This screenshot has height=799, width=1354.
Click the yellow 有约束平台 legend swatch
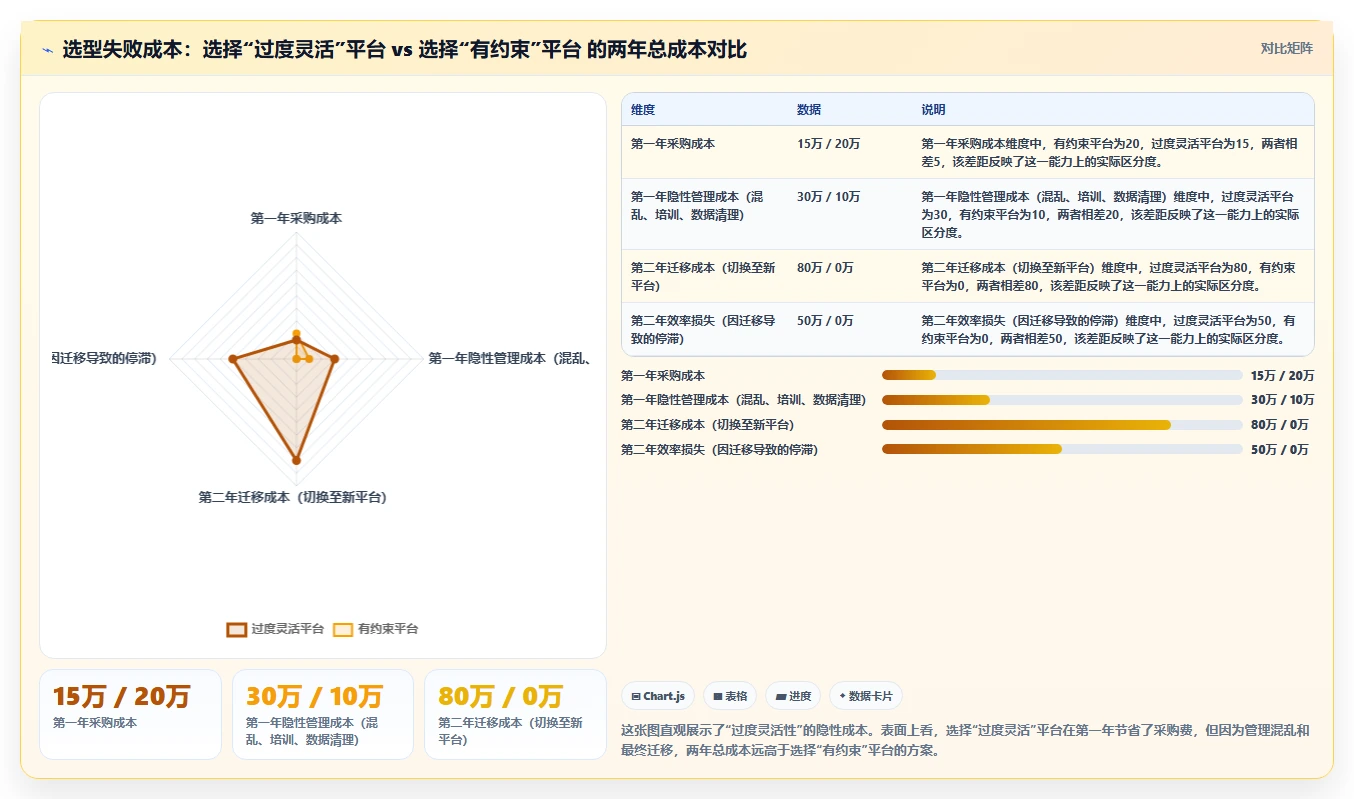[x=343, y=629]
